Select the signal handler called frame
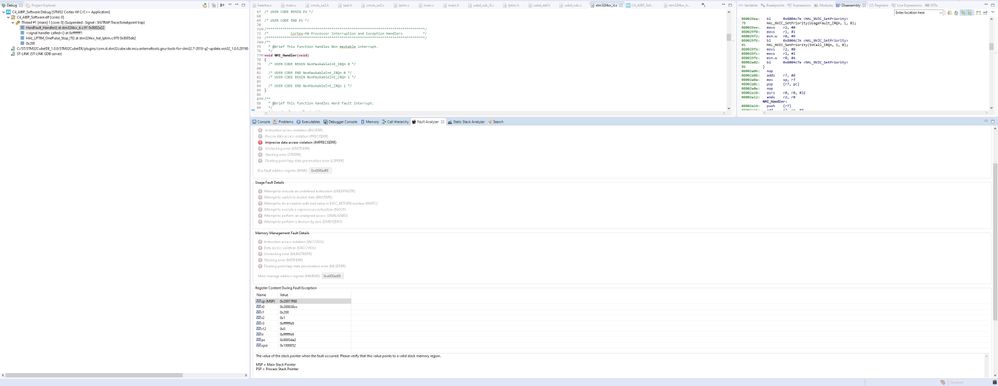Viewport: 998px width, 386px height. pyautogui.click(x=52, y=33)
